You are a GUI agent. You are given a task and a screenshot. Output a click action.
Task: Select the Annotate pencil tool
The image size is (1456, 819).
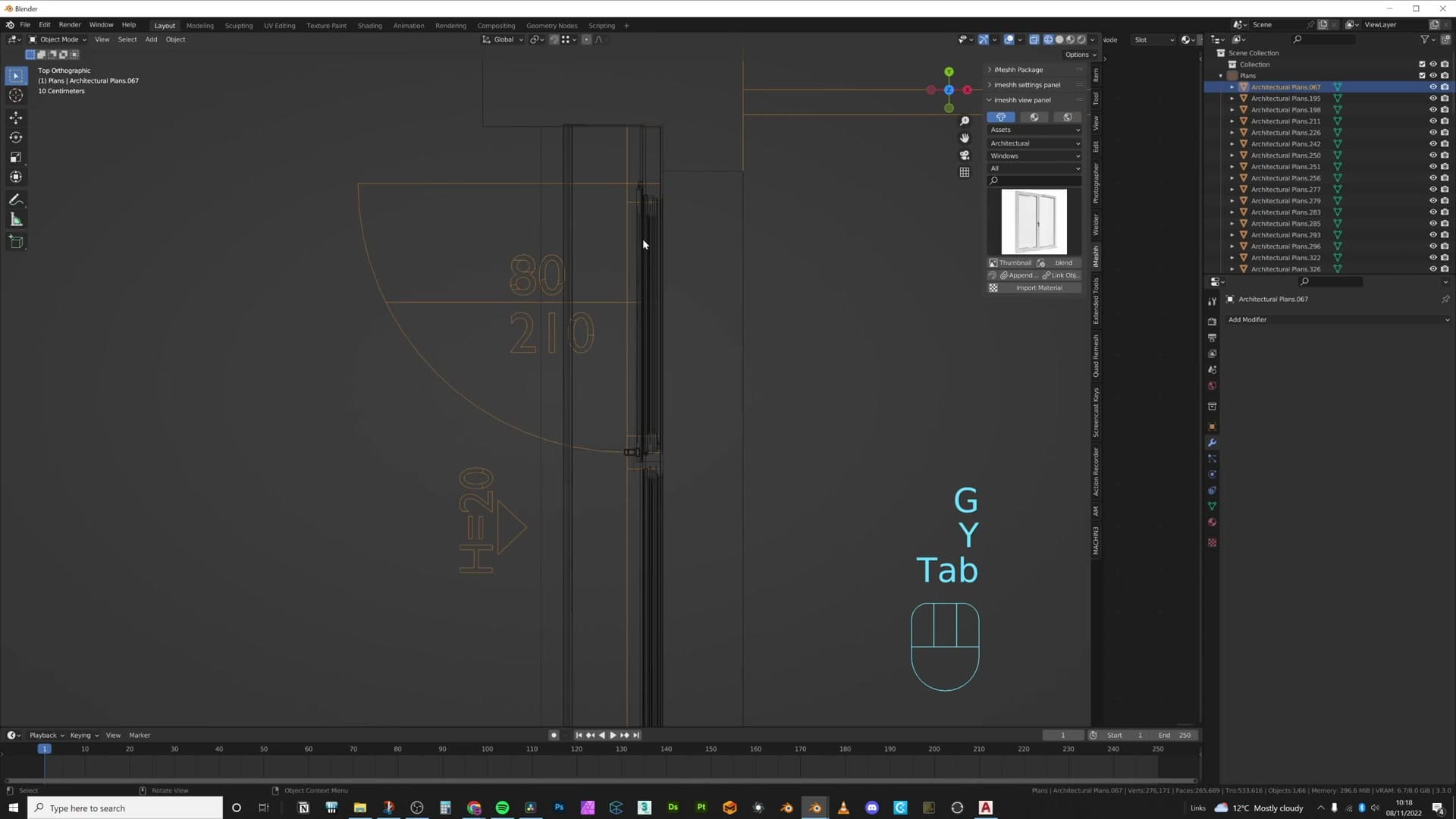coord(16,199)
